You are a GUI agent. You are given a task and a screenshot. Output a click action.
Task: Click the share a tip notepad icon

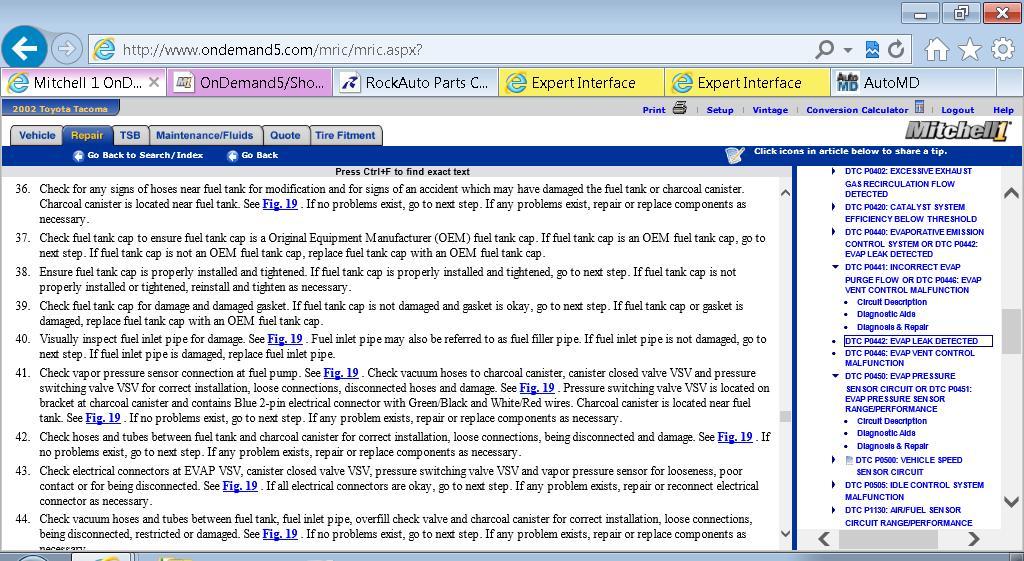click(735, 155)
